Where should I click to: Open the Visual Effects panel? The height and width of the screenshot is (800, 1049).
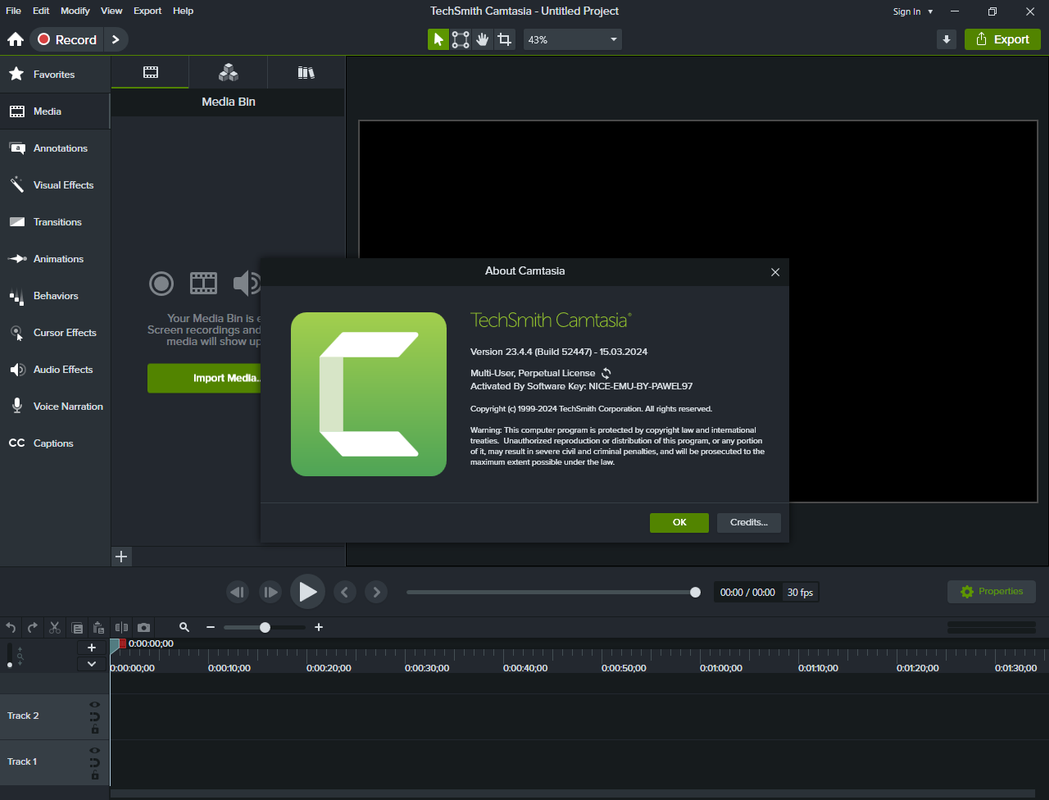coord(55,185)
